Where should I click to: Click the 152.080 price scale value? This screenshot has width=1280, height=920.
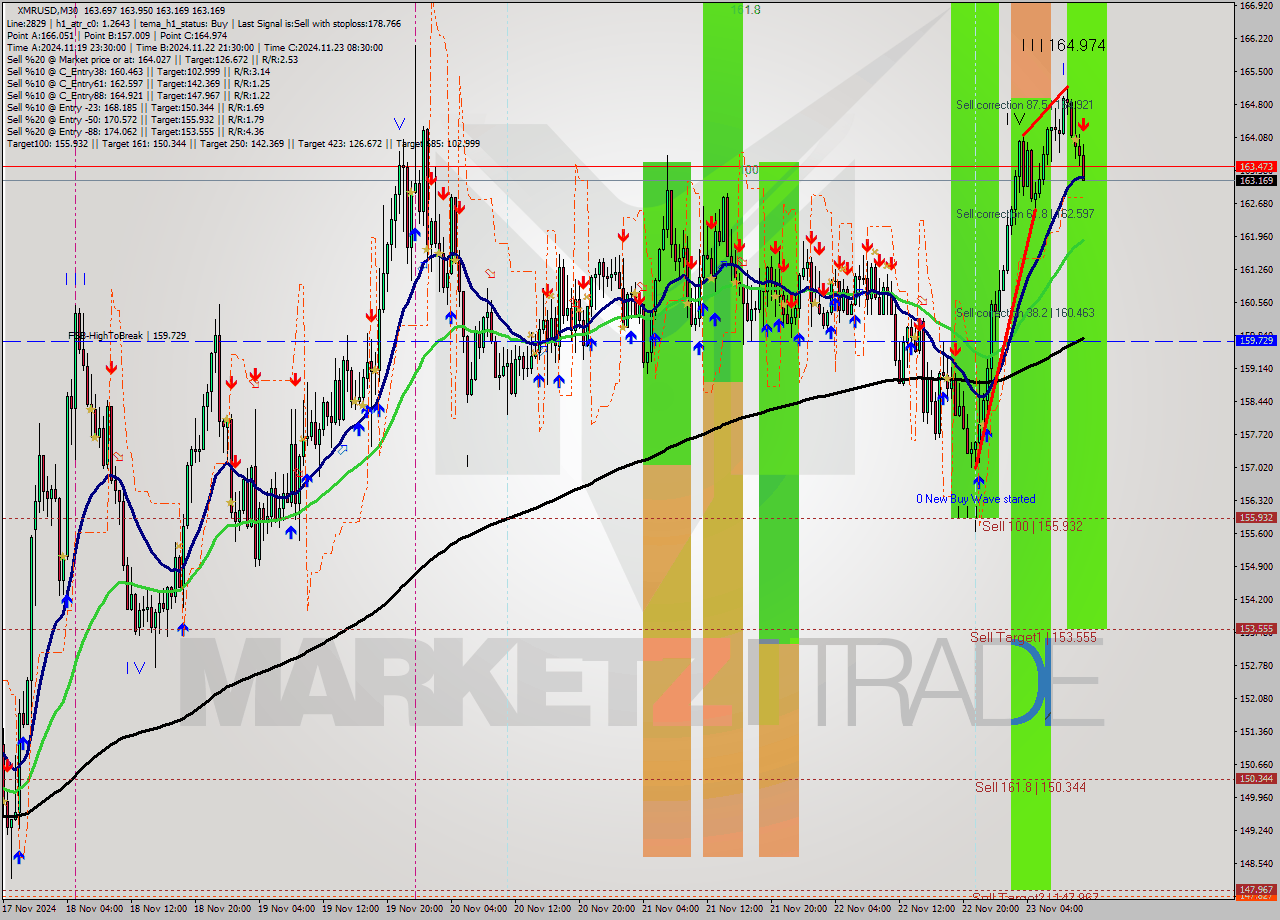pos(1256,699)
